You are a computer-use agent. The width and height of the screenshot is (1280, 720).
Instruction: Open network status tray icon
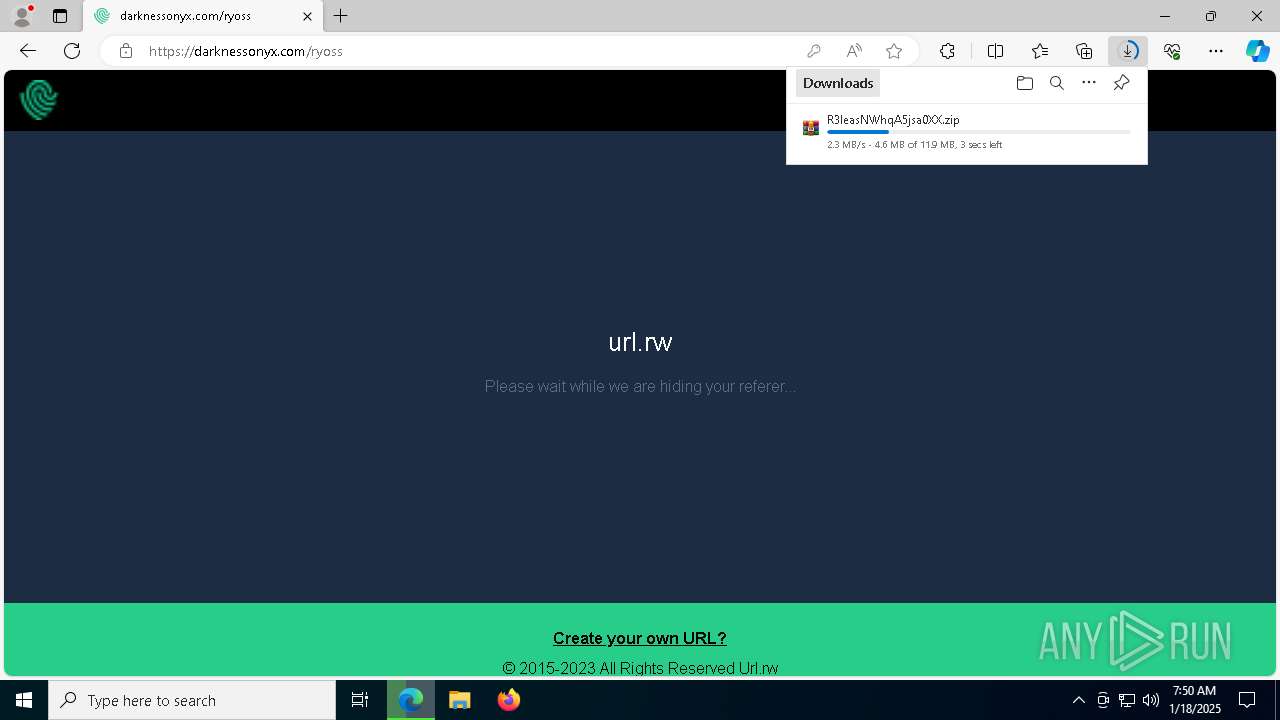1127,700
